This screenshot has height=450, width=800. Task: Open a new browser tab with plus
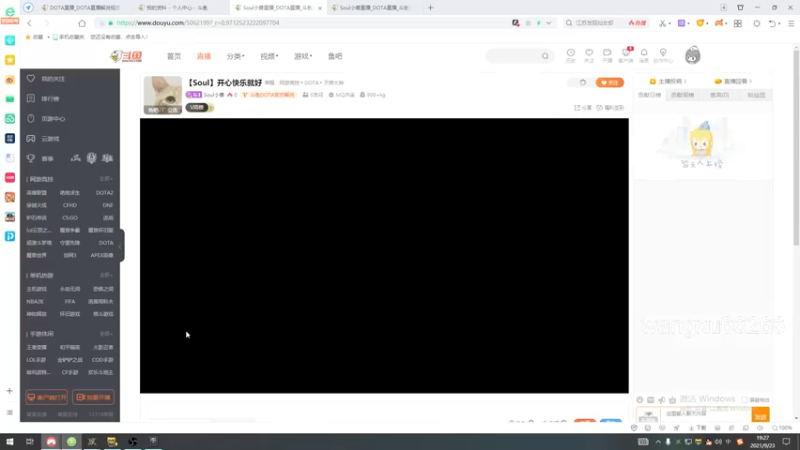point(430,8)
